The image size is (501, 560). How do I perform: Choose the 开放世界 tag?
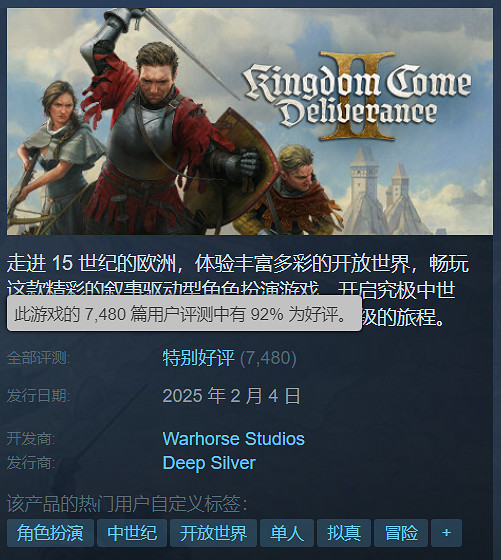point(214,533)
